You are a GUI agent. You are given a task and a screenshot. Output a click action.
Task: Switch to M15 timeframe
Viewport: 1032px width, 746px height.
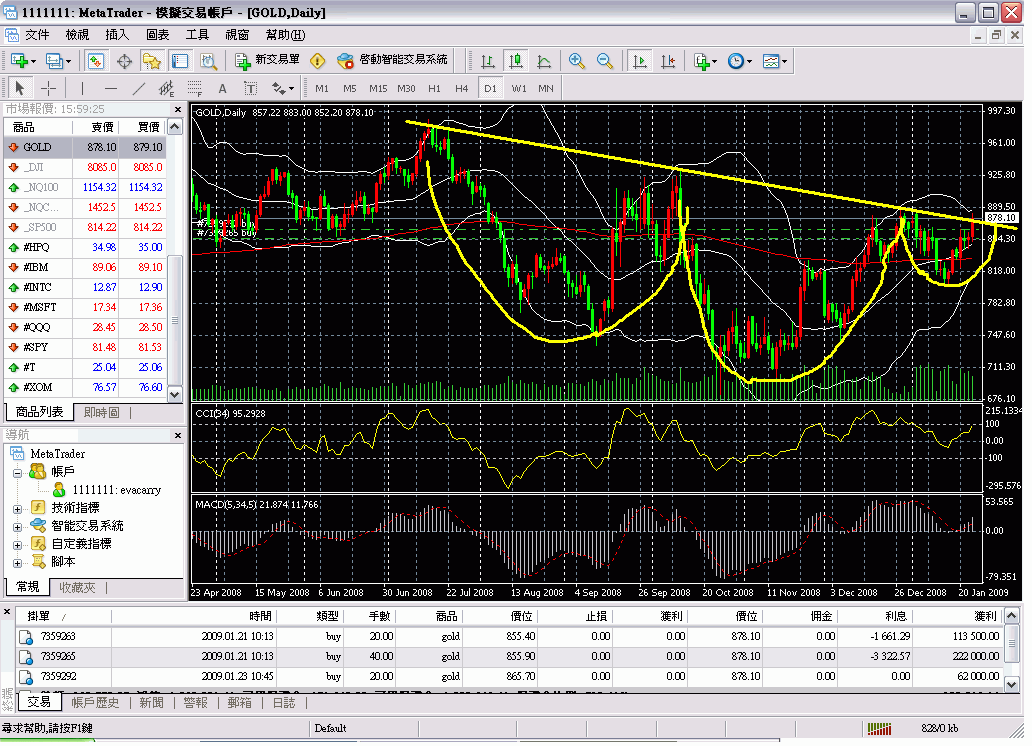click(378, 88)
